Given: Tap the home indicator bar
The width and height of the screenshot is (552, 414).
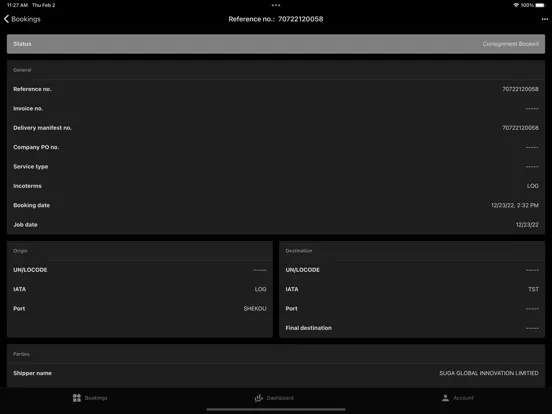Looking at the screenshot, I should coord(276,409).
